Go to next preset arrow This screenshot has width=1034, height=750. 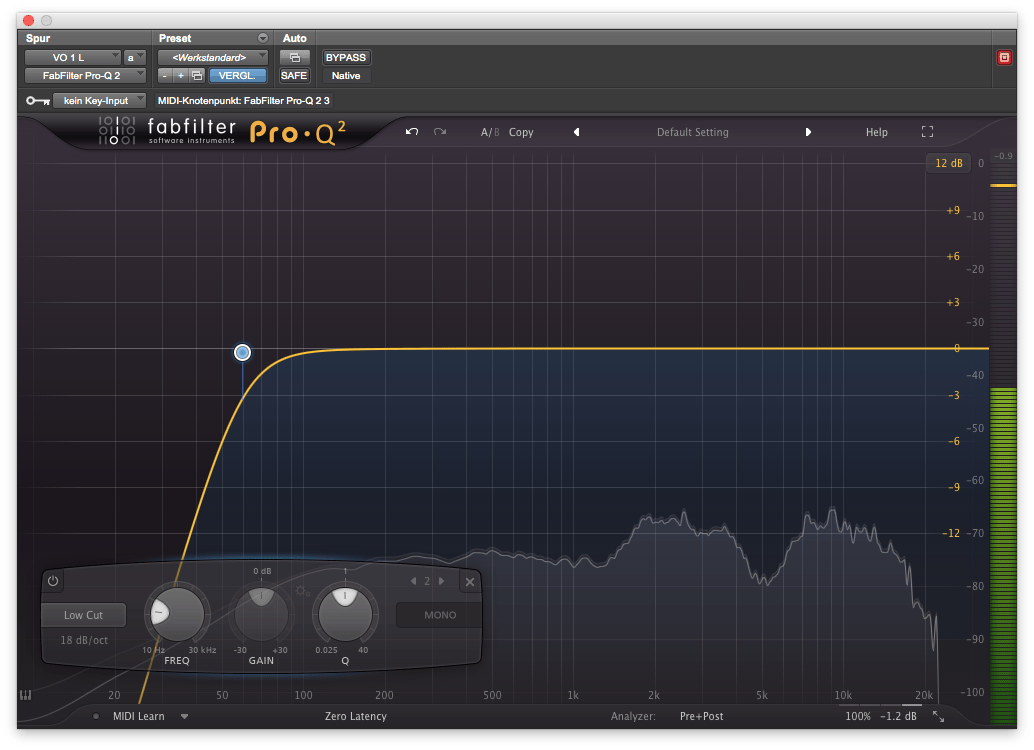(x=808, y=132)
